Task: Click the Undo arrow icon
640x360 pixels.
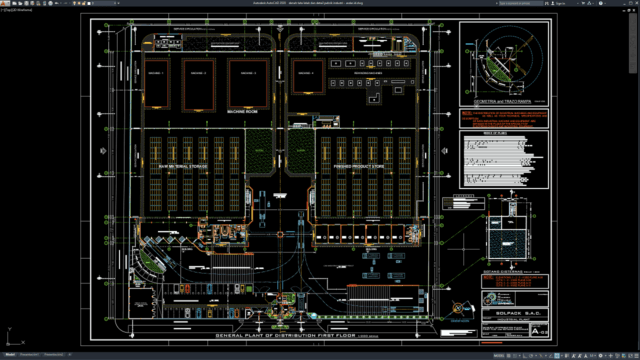Action: coord(56,3)
